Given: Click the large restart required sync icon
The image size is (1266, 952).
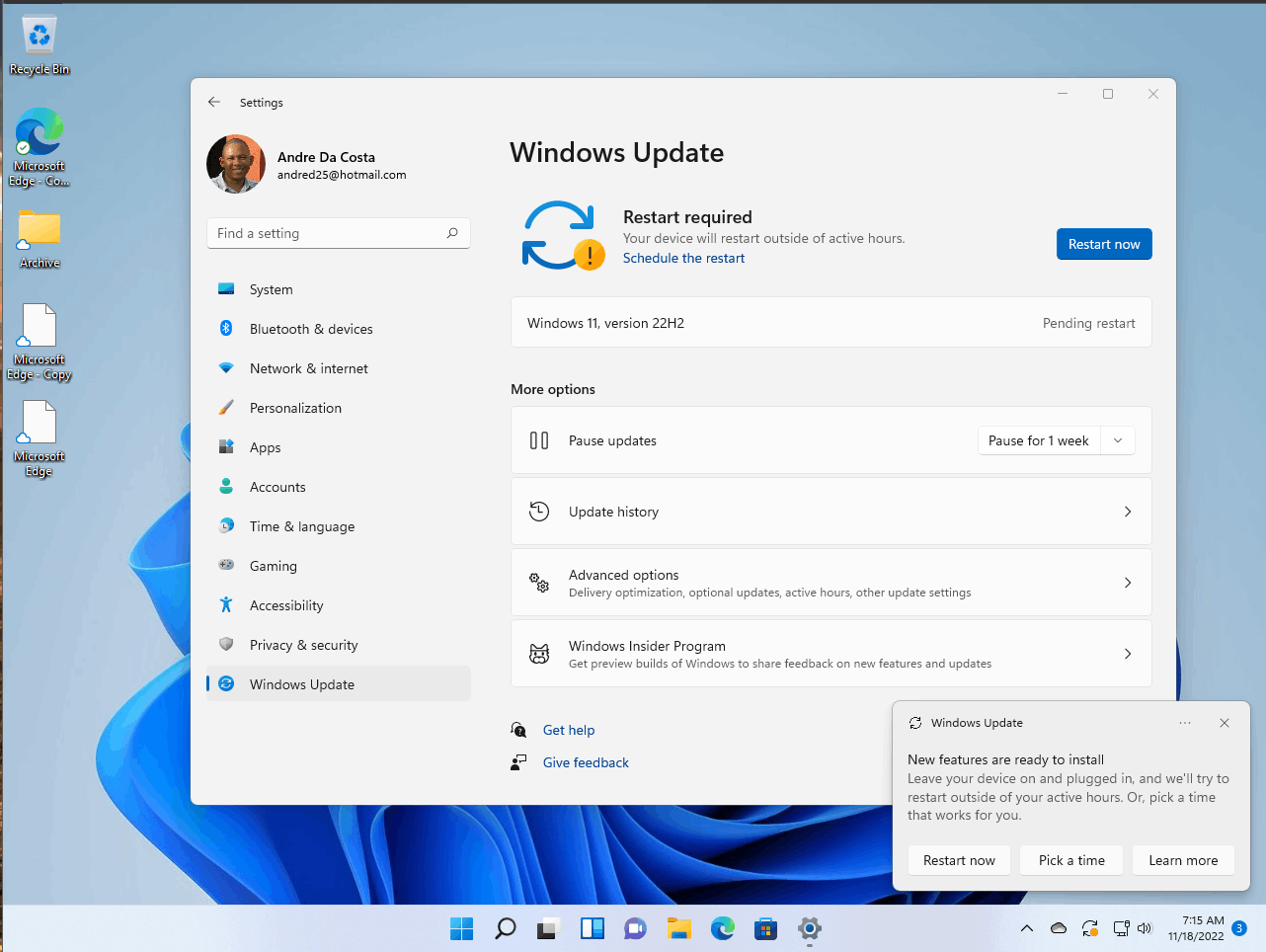Looking at the screenshot, I should pos(562,235).
